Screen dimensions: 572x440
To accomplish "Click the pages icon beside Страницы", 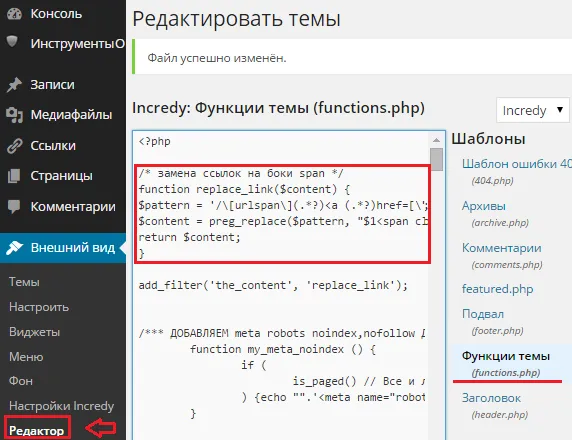I will tap(14, 176).
